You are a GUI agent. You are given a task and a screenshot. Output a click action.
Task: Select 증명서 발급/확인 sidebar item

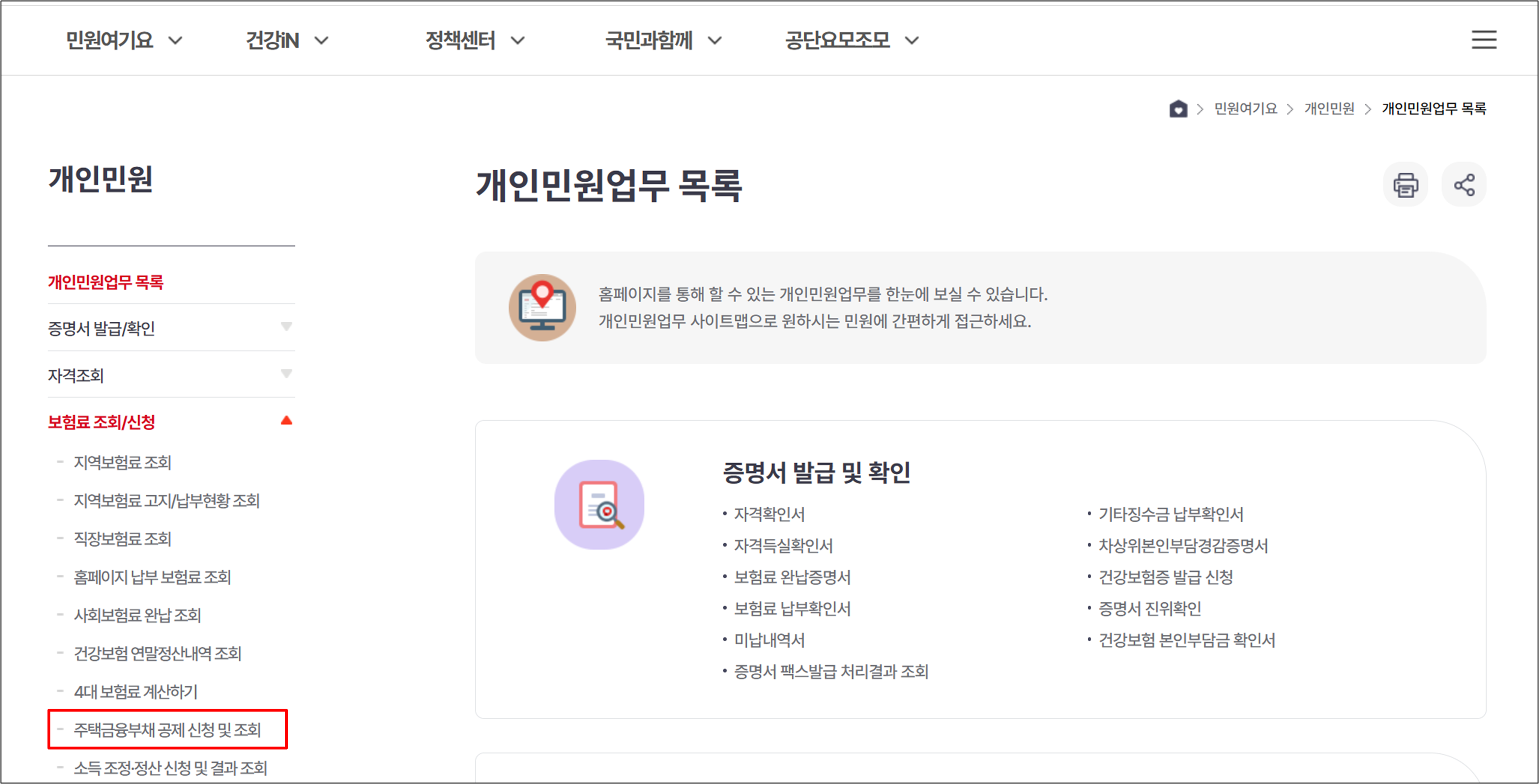[x=102, y=328]
